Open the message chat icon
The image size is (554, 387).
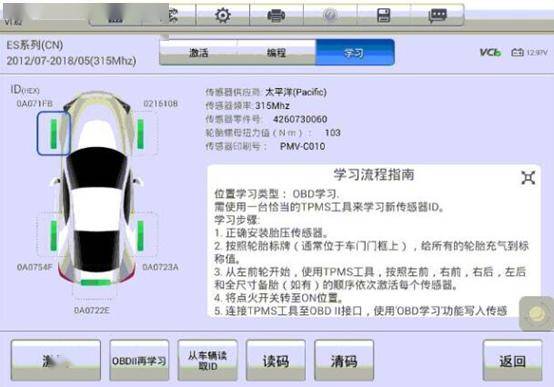coord(437,16)
